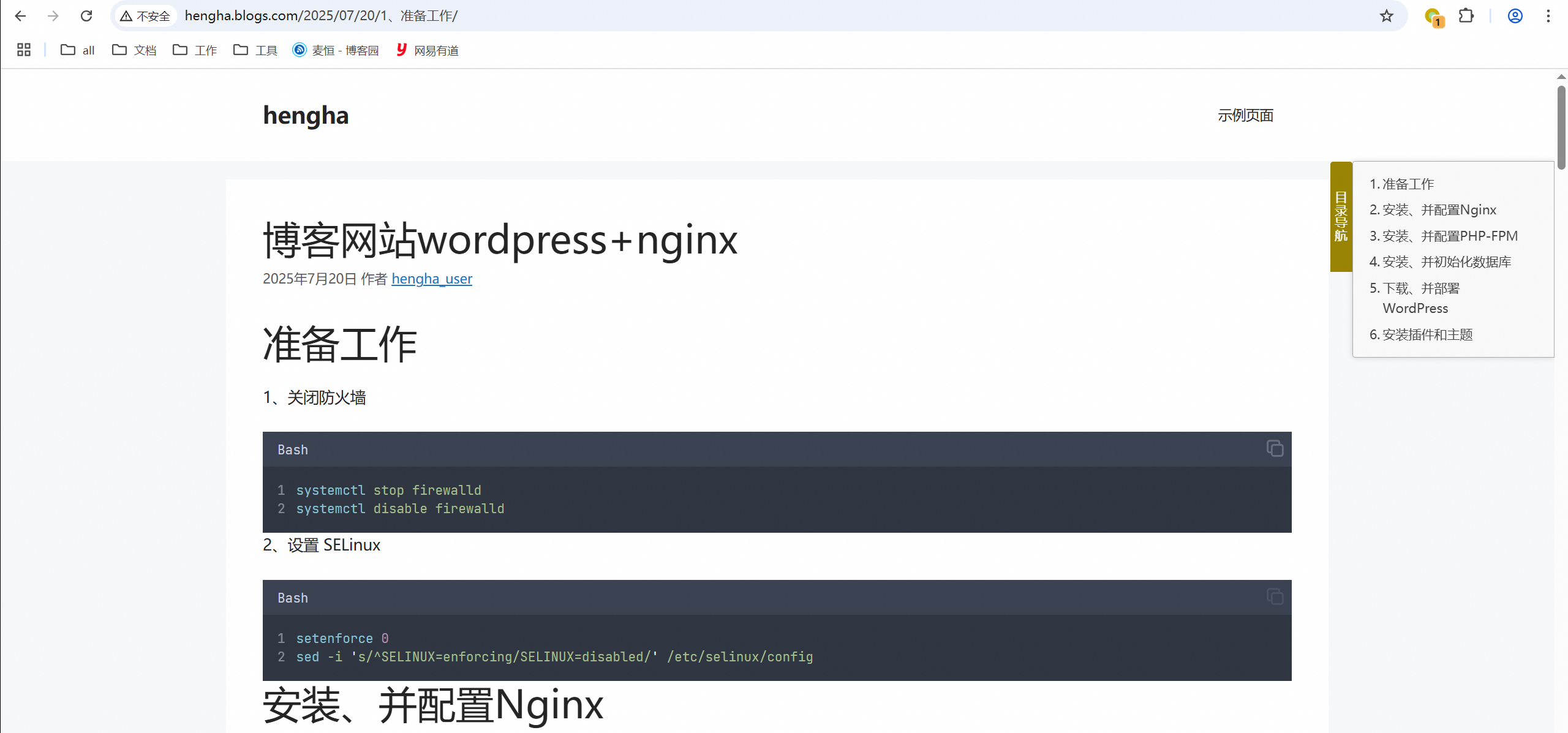
Task: Open the Chrome profile avatar icon
Action: pyautogui.click(x=1515, y=16)
